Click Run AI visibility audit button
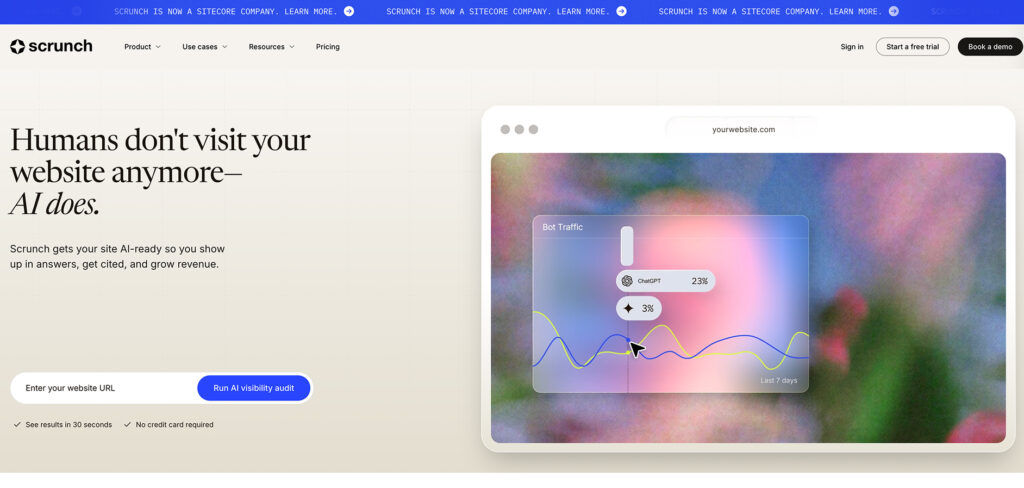The height and width of the screenshot is (488, 1024). click(x=253, y=388)
